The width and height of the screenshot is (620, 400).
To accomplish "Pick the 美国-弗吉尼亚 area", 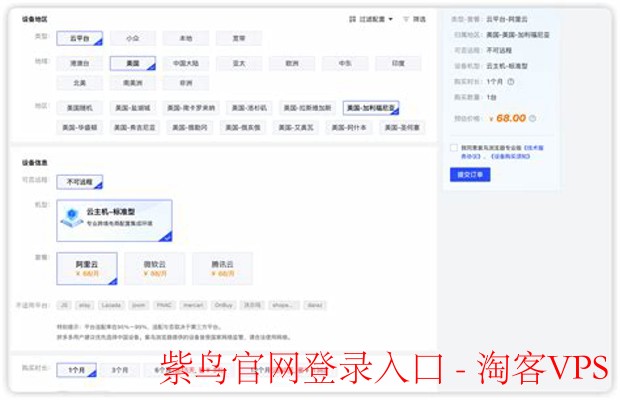I will (x=134, y=128).
